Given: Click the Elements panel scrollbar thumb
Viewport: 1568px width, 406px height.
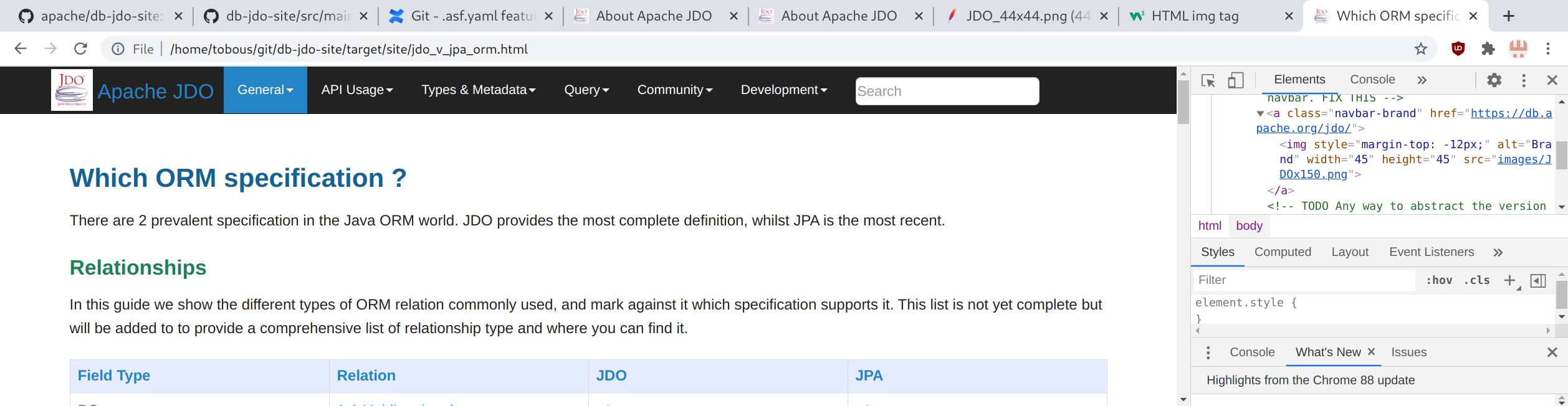Looking at the screenshot, I should (x=1561, y=155).
